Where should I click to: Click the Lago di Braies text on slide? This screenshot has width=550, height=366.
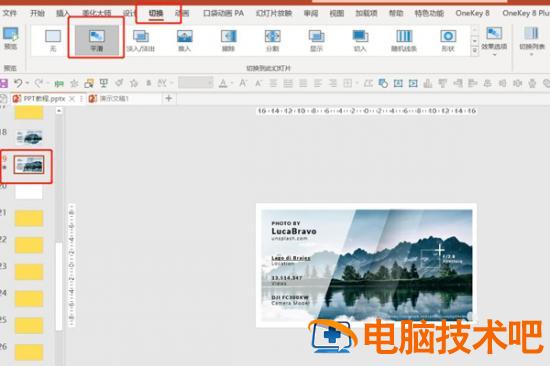[291, 258]
